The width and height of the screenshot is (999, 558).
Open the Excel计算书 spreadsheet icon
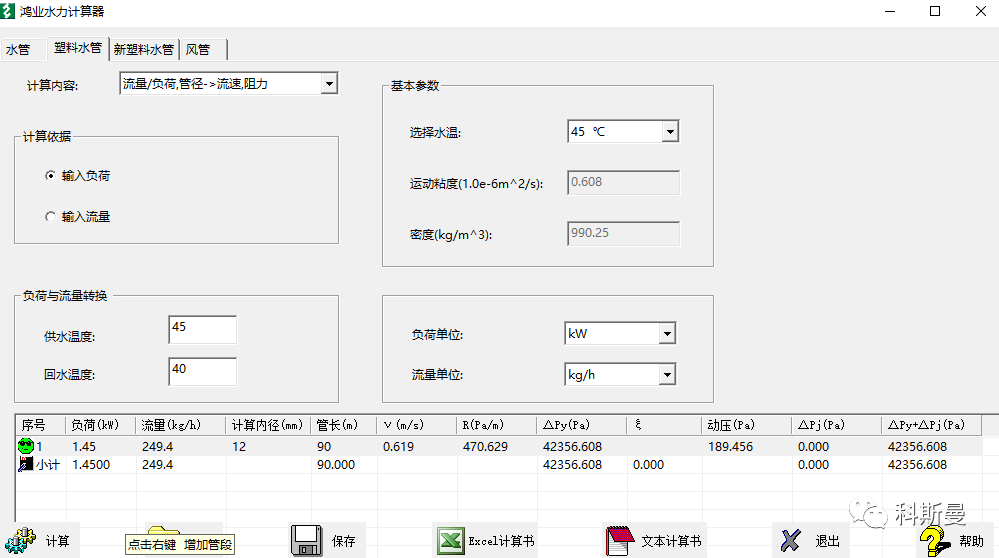[451, 540]
